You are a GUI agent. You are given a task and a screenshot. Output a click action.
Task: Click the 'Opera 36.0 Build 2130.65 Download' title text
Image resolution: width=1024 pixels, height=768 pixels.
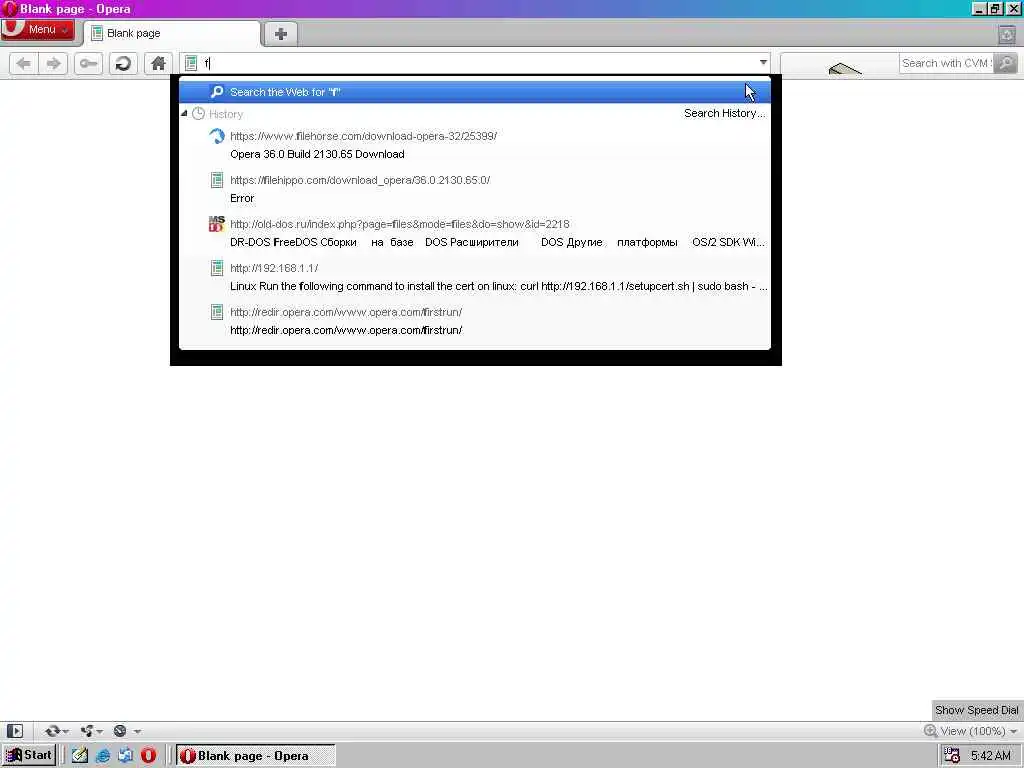317,154
